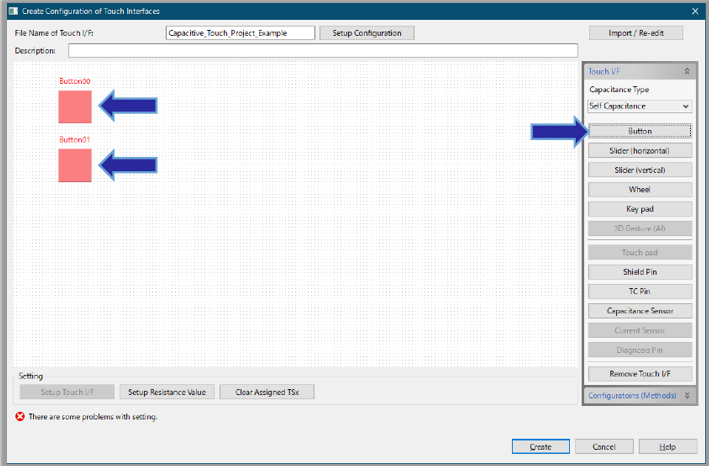Click the Touch I/F panel header title
Screen dimensions: 709x466
(x=604, y=71)
